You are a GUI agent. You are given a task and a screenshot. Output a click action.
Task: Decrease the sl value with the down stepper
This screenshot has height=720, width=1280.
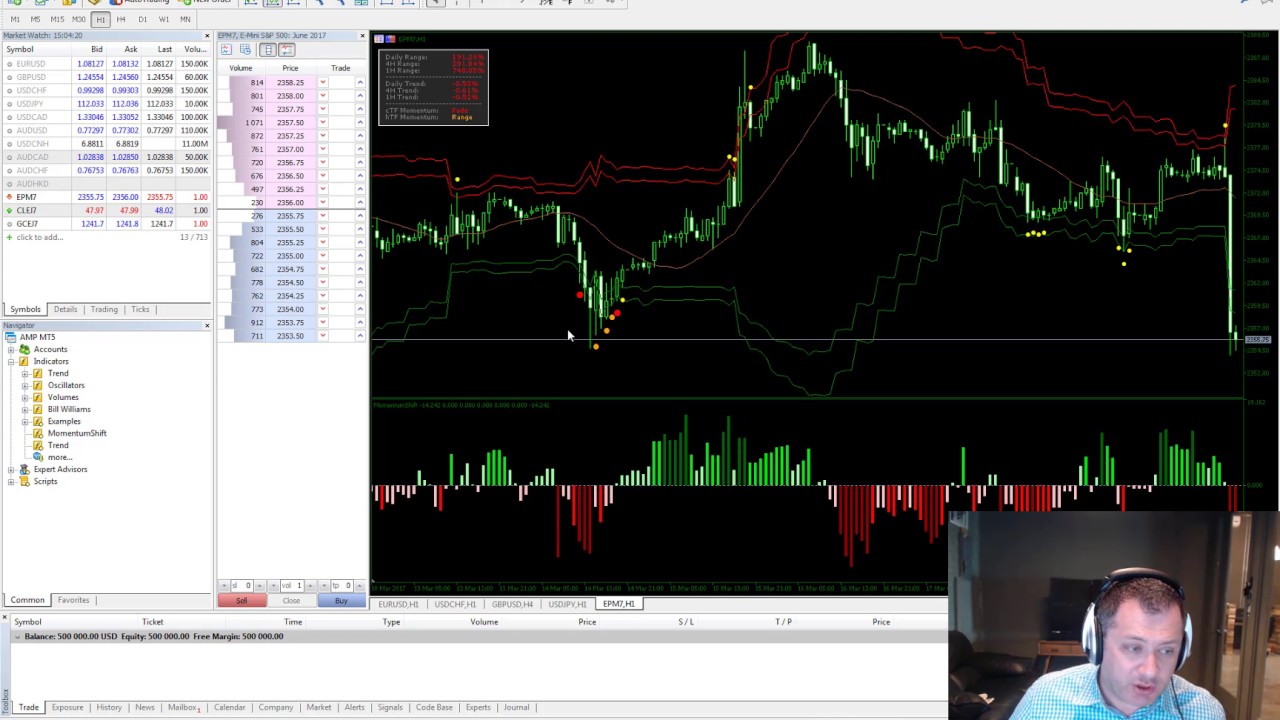[x=224, y=585]
